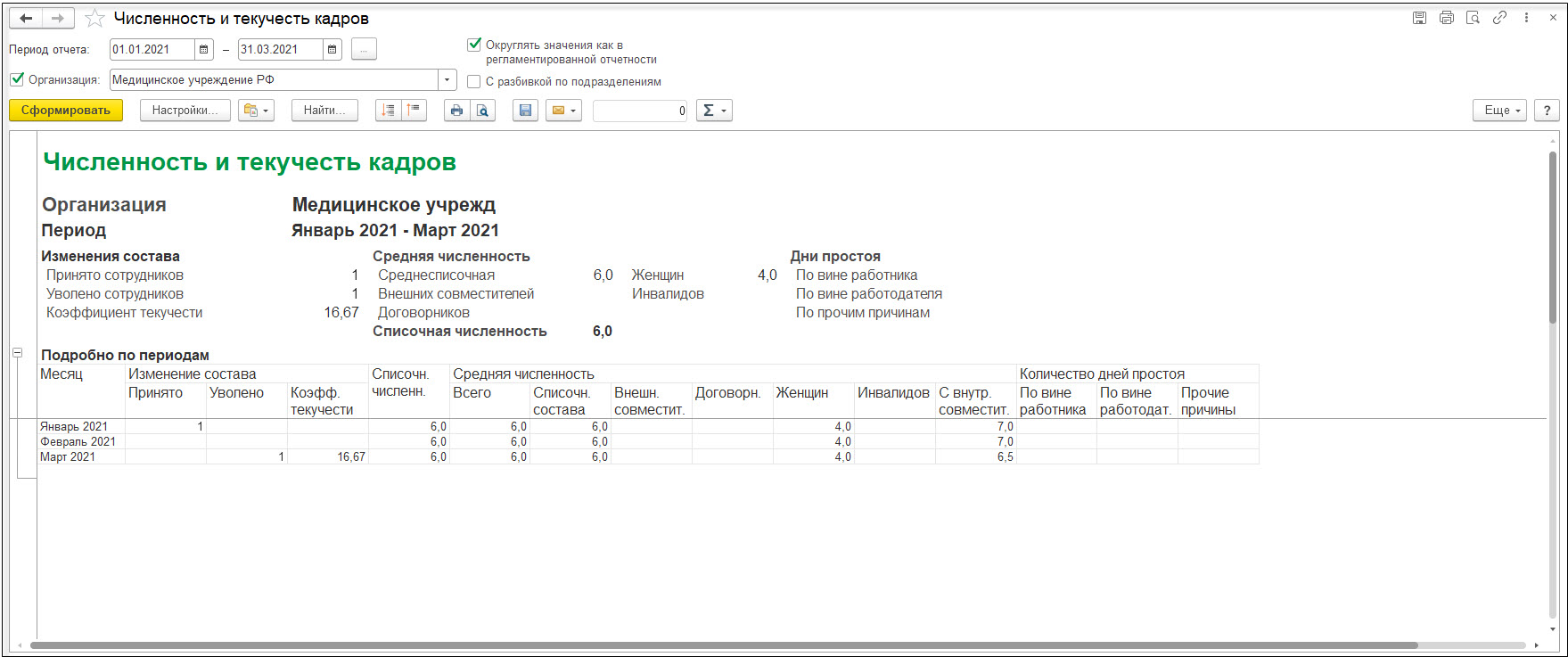
Task: Click scrollbar down arrow at bottom right
Action: point(1553,629)
